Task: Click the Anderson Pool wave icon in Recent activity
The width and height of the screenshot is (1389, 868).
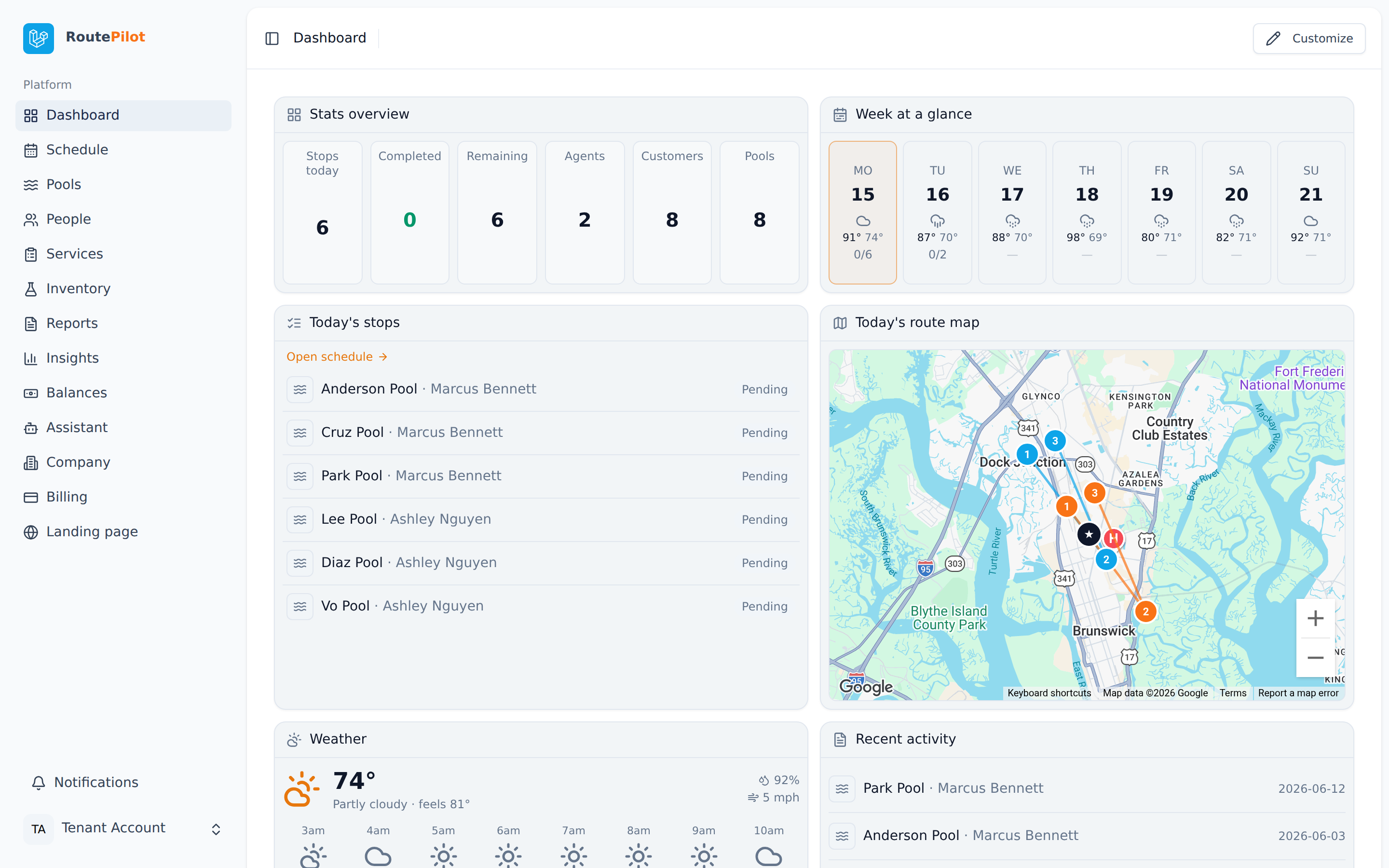Action: point(842,836)
